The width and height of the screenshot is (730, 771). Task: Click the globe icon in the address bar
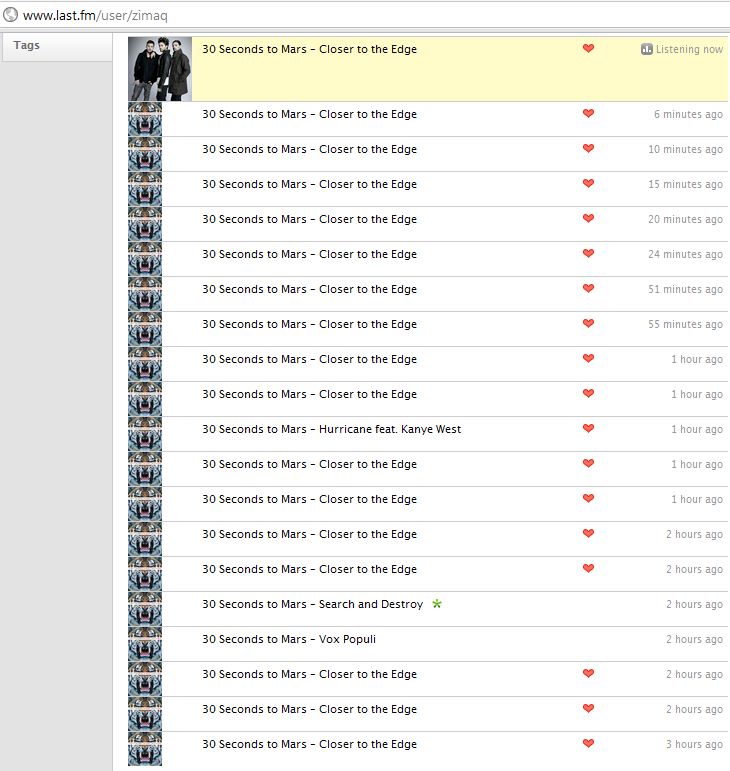click(x=10, y=15)
